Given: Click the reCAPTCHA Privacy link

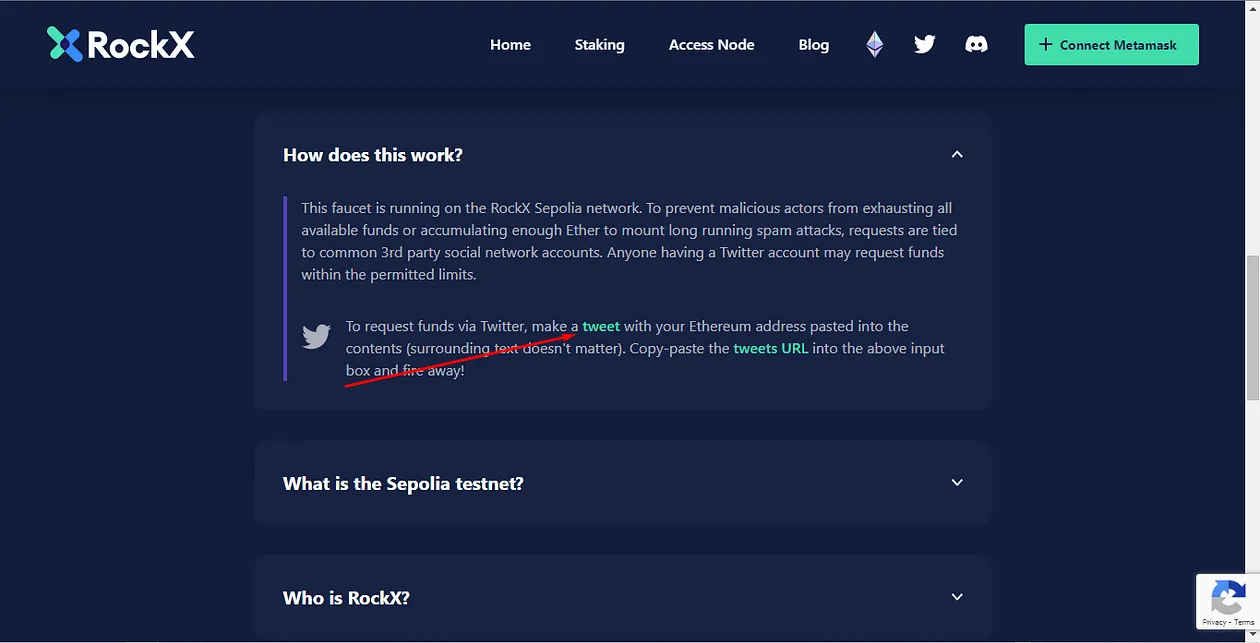Looking at the screenshot, I should [x=1214, y=622].
